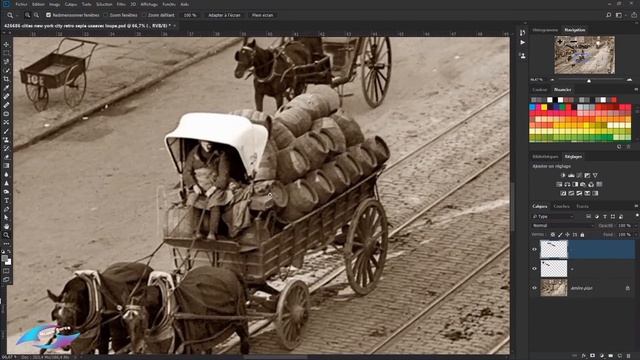Hide the middle transparent layer
The width and height of the screenshot is (640, 360).
coord(534,269)
